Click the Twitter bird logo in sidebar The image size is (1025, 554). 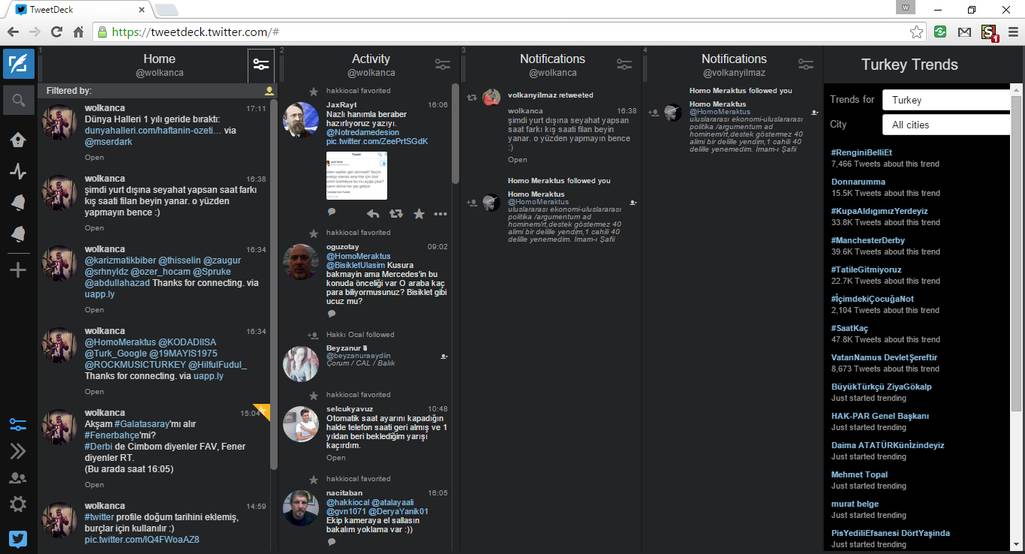click(18, 539)
